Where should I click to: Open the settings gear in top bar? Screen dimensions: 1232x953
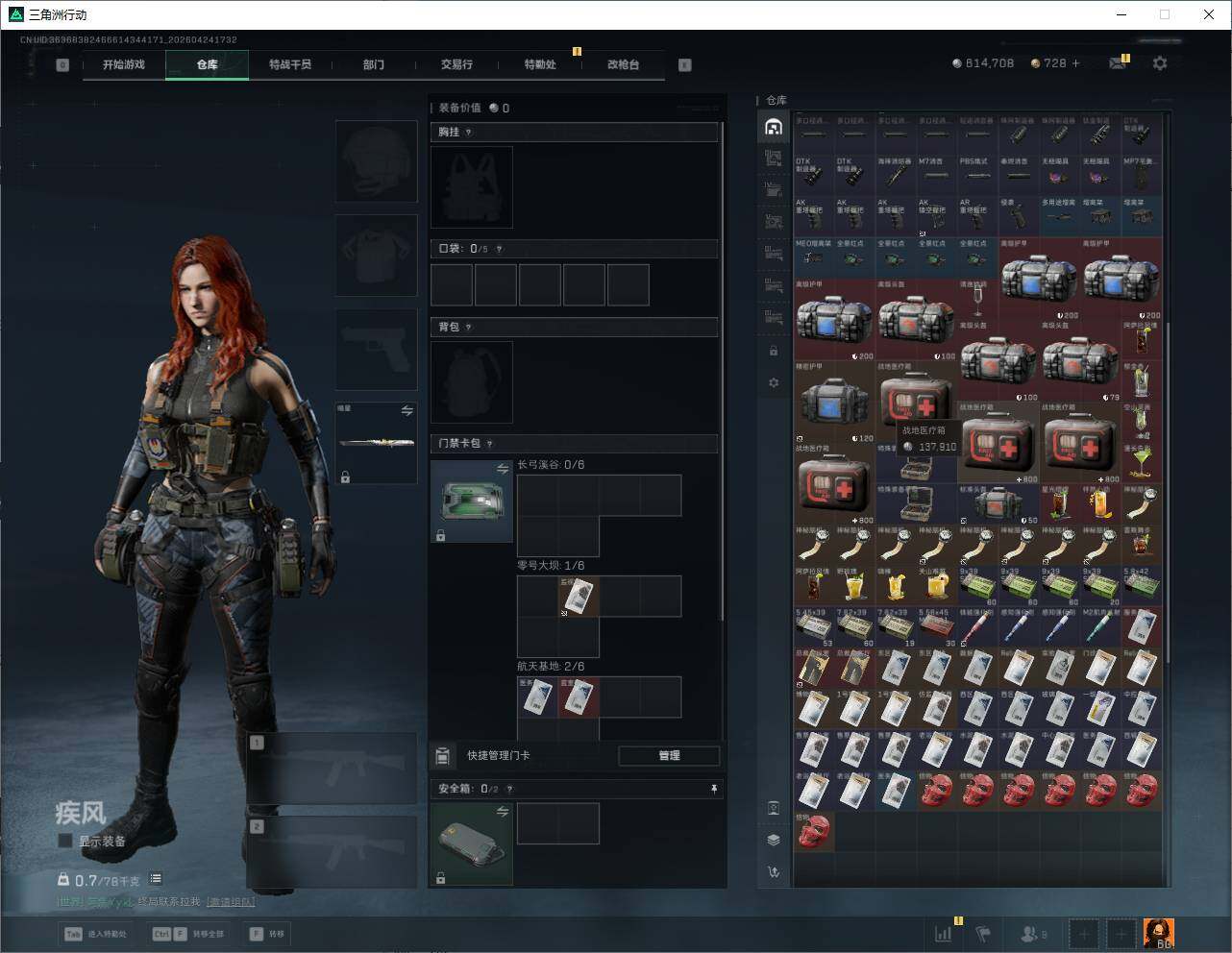(1160, 63)
